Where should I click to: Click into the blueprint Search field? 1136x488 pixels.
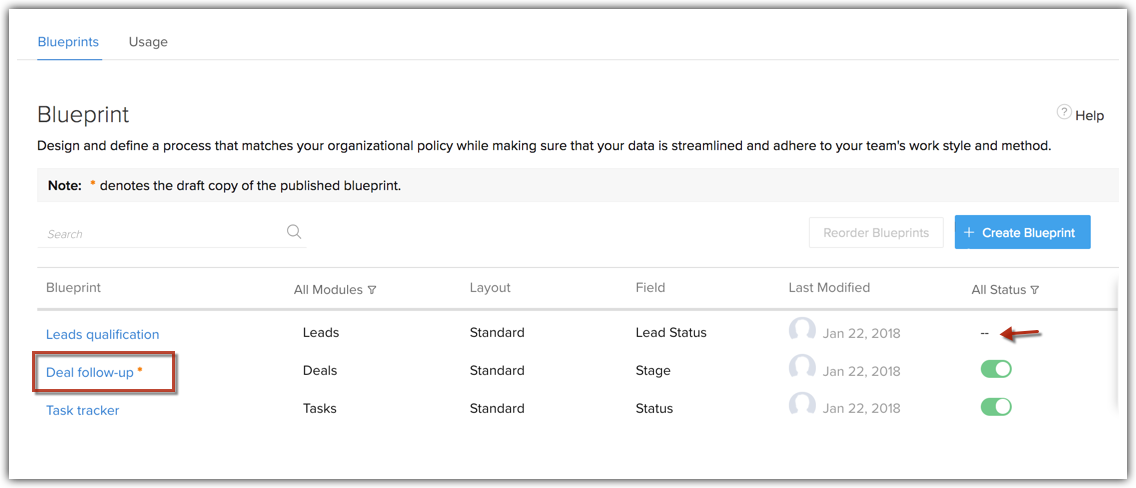(160, 234)
